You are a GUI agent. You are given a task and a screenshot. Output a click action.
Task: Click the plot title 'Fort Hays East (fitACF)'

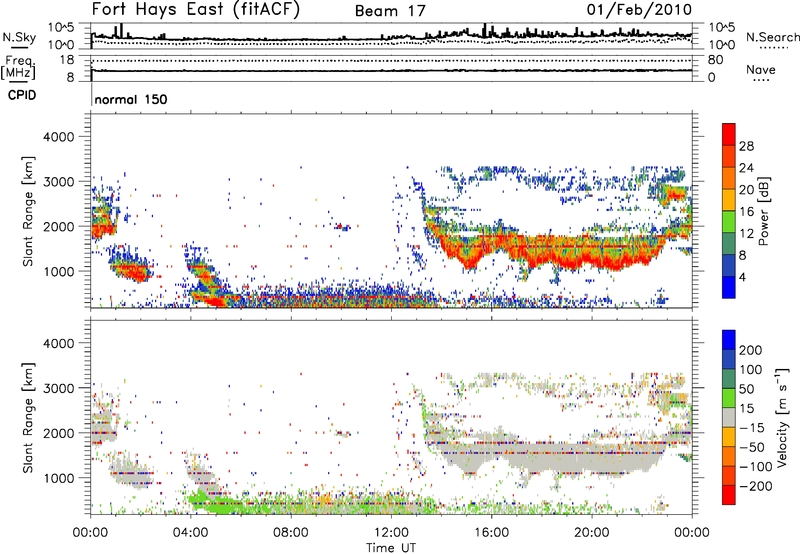point(195,10)
